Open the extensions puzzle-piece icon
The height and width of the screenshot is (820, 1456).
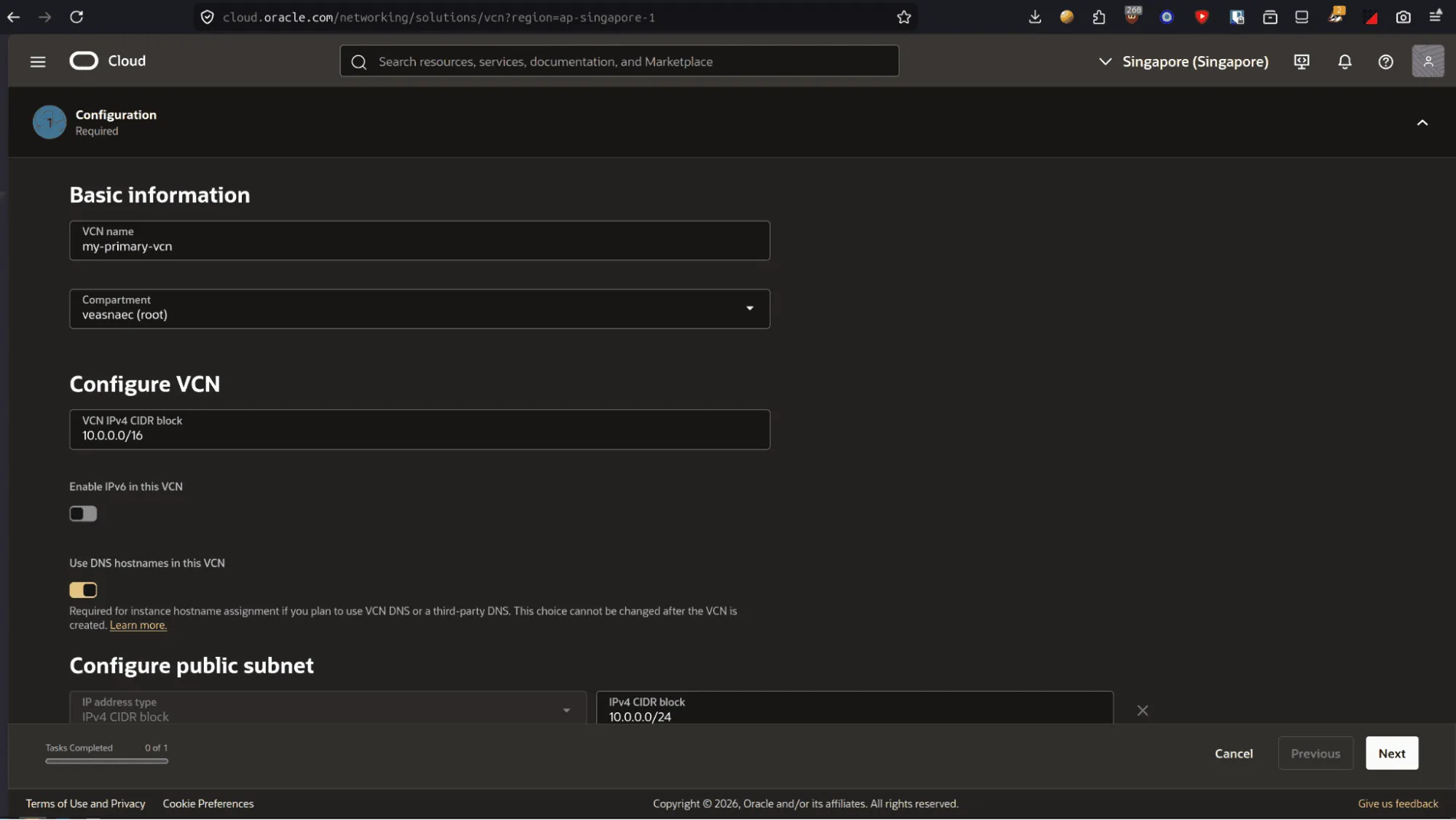point(1099,17)
